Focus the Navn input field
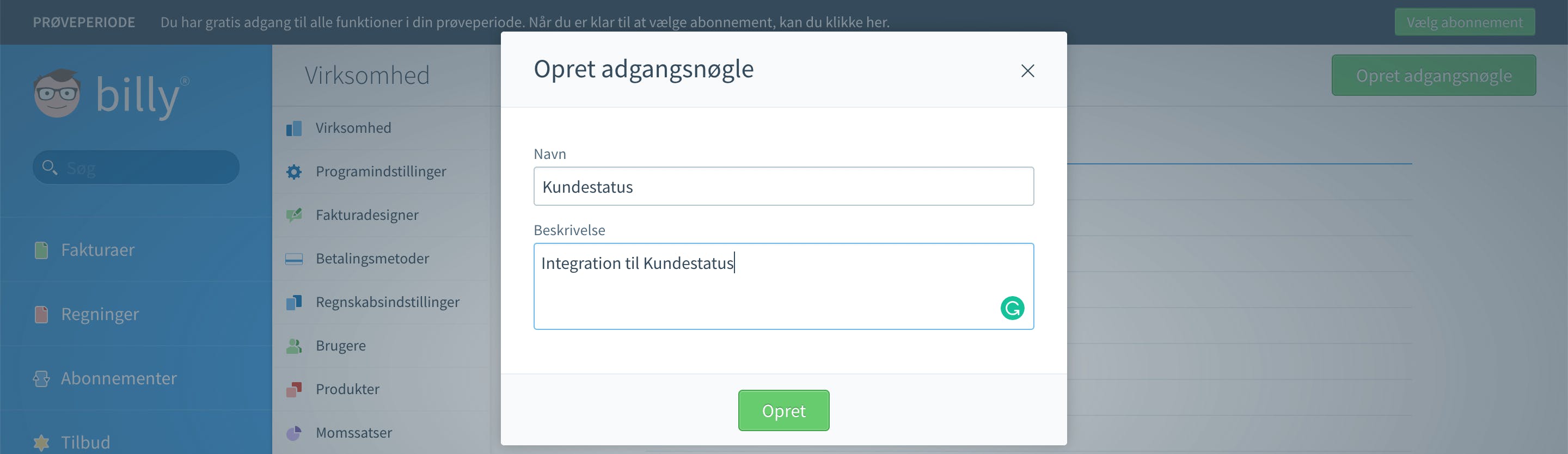The width and height of the screenshot is (1568, 454). (783, 186)
